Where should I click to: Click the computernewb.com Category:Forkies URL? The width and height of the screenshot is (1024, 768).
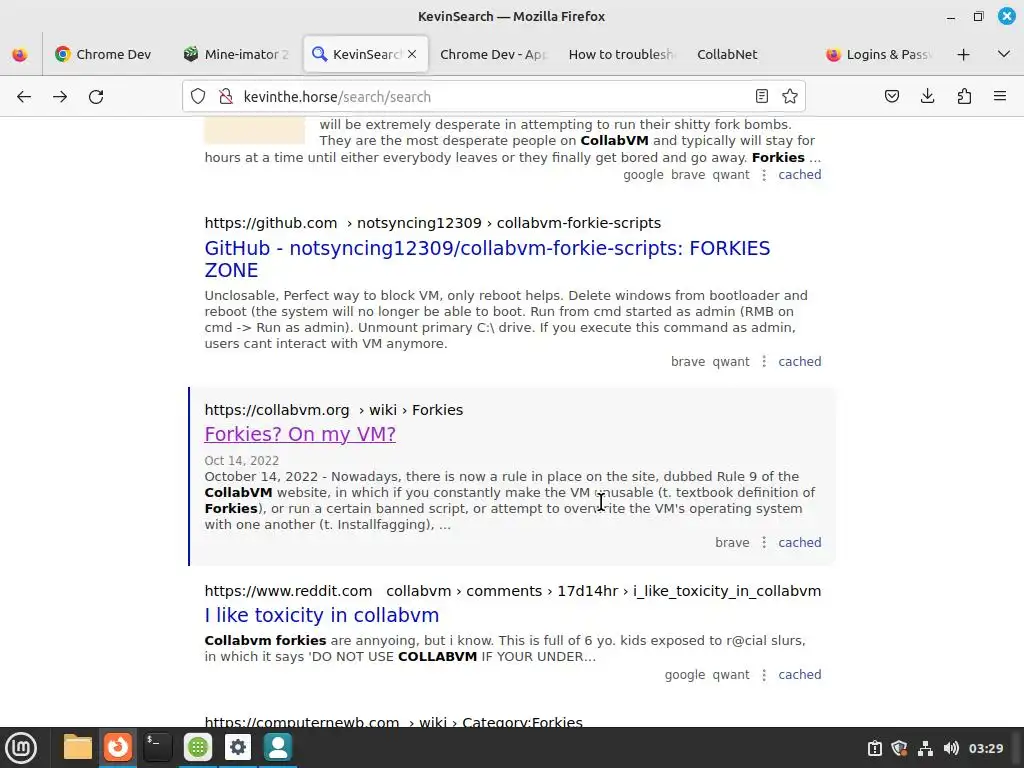click(393, 722)
